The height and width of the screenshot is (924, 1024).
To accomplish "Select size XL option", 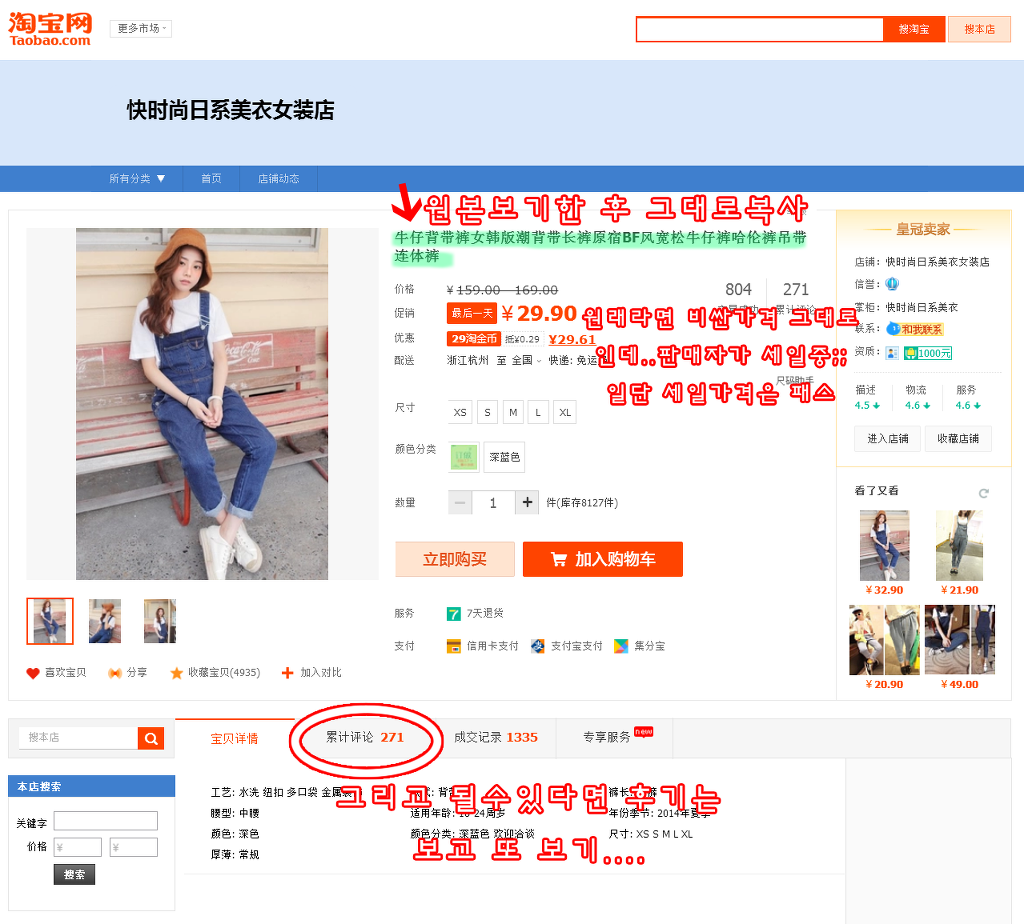I will [565, 413].
